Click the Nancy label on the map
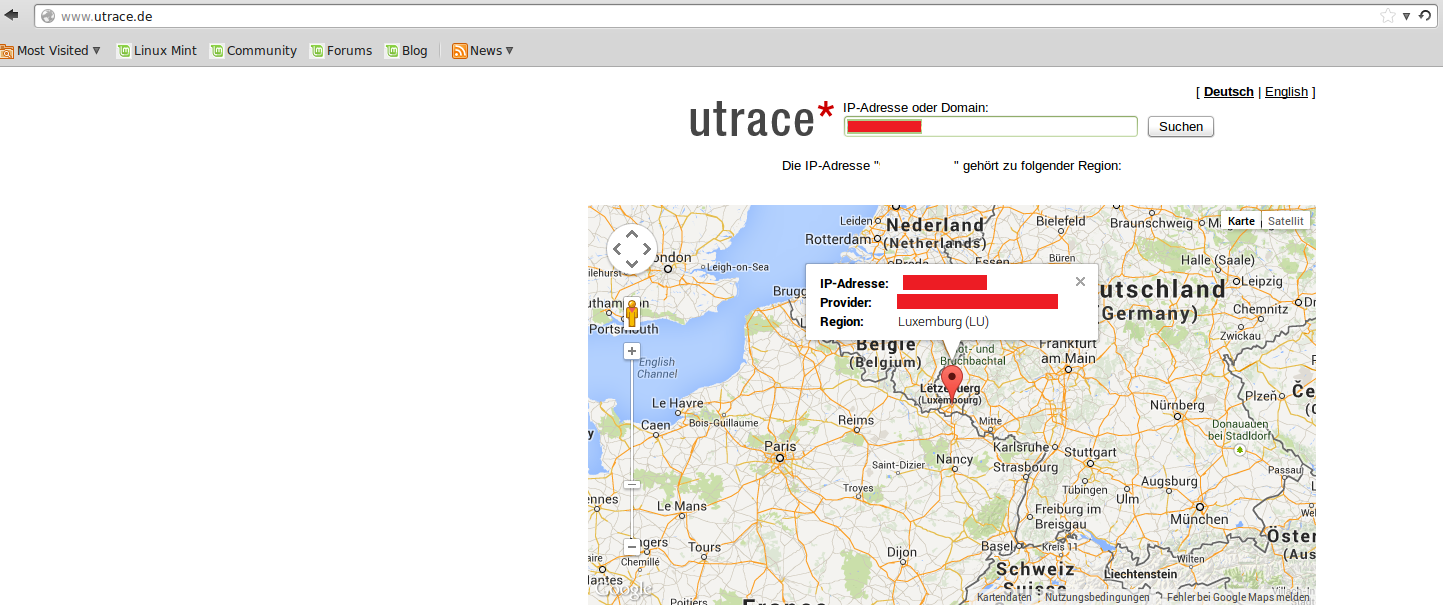The height and width of the screenshot is (611, 1443). coord(955,459)
